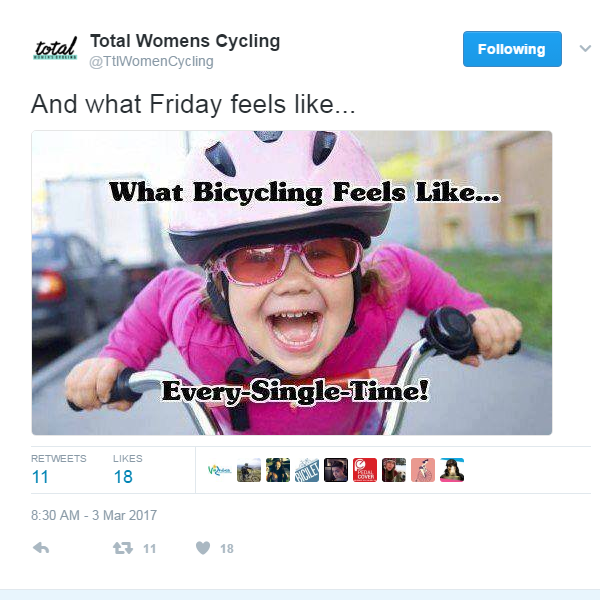The width and height of the screenshot is (600, 600).
Task: Click the dark portrait avatar beside Bicicley
Action: [336, 470]
